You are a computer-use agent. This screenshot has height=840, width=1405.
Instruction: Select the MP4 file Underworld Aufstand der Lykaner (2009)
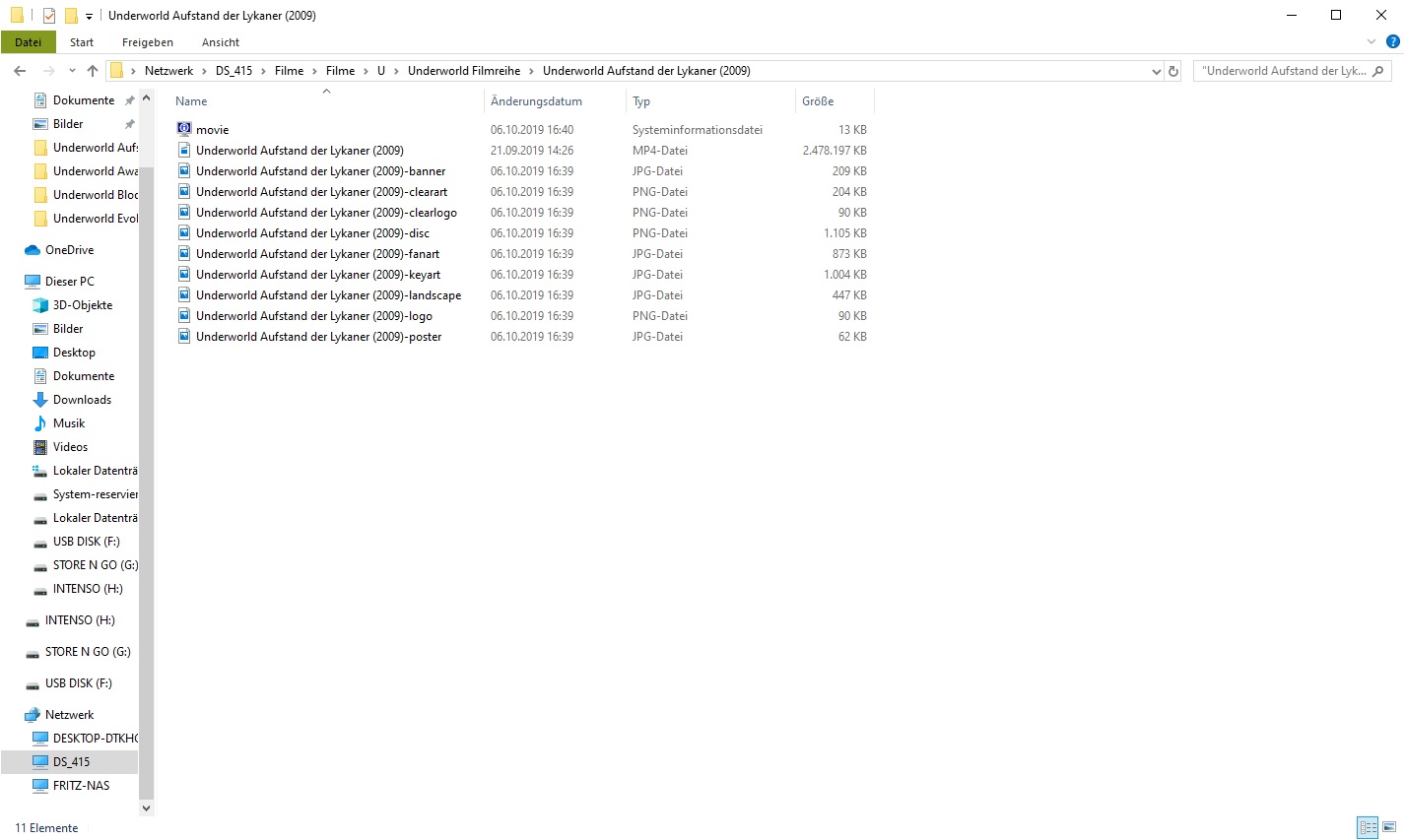[x=300, y=151]
